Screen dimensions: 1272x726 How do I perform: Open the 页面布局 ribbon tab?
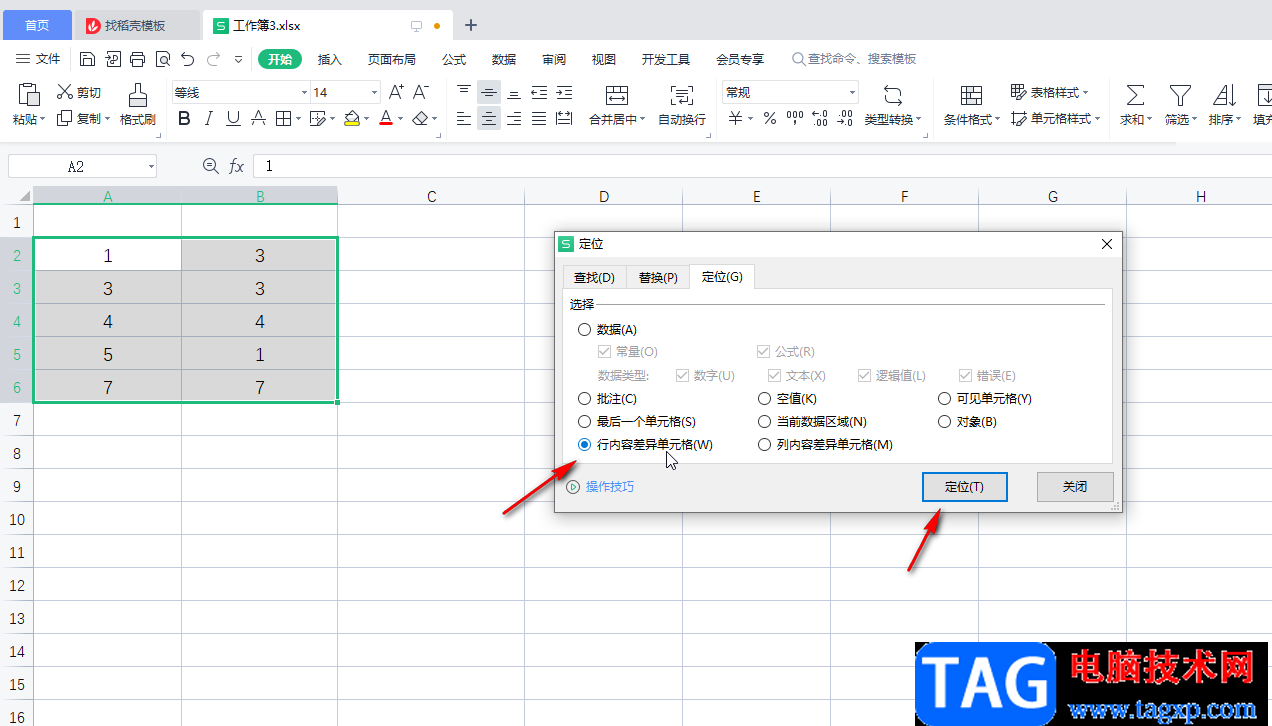(x=392, y=59)
